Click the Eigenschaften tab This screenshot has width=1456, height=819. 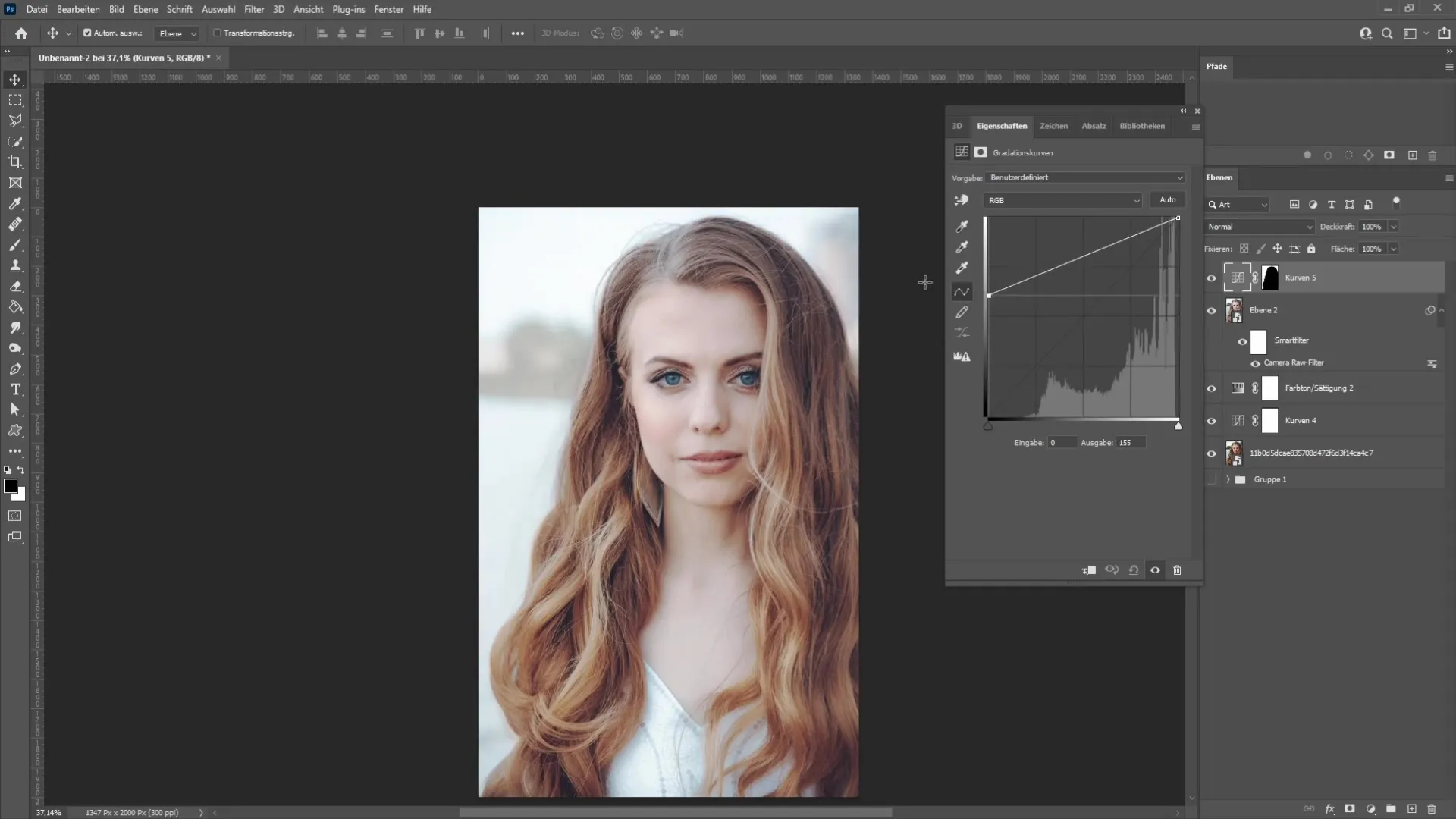point(1001,125)
